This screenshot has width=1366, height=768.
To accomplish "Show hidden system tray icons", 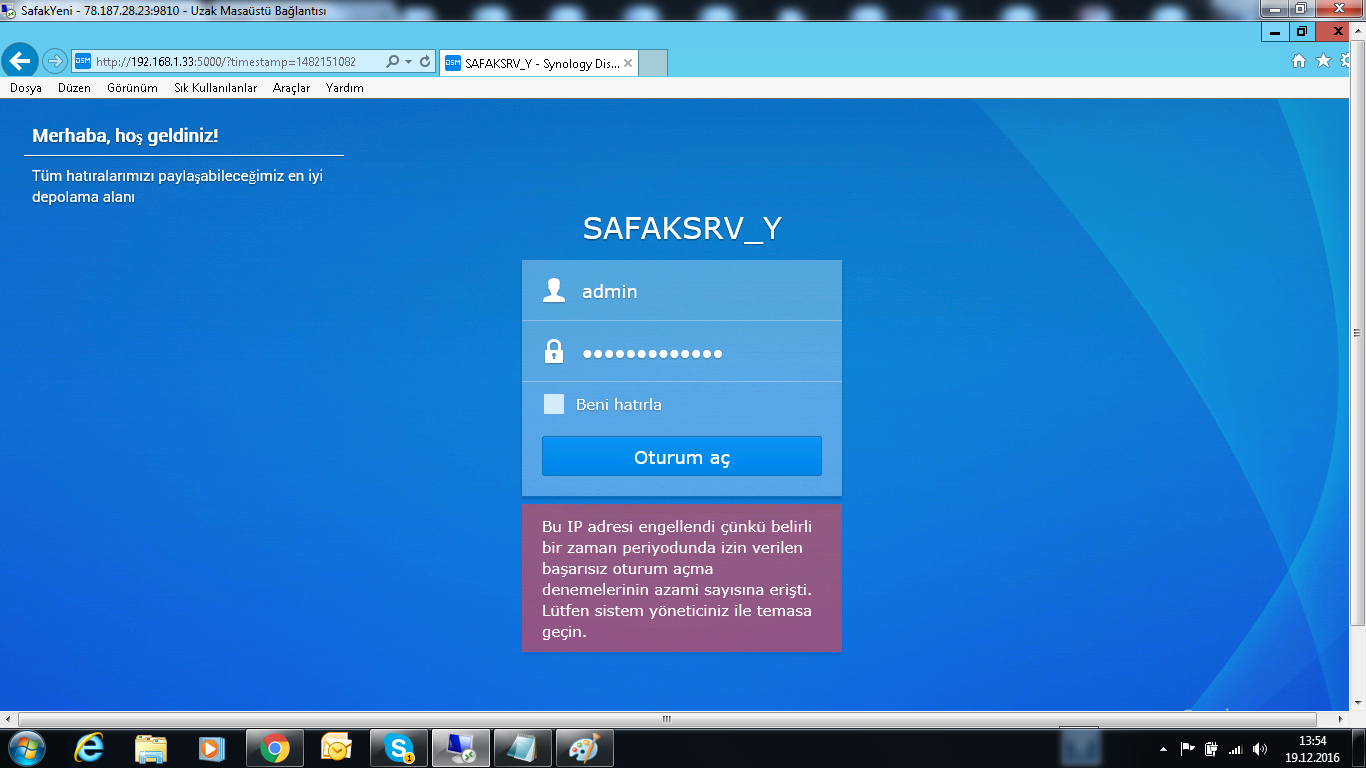I will point(1162,749).
